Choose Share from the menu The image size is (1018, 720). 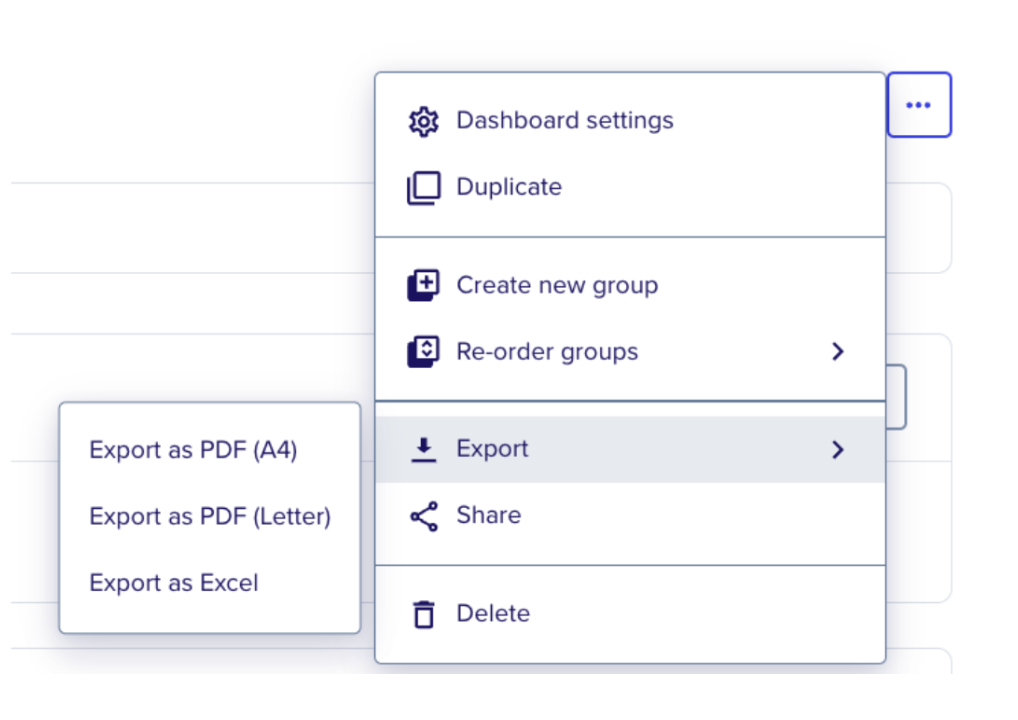630,515
